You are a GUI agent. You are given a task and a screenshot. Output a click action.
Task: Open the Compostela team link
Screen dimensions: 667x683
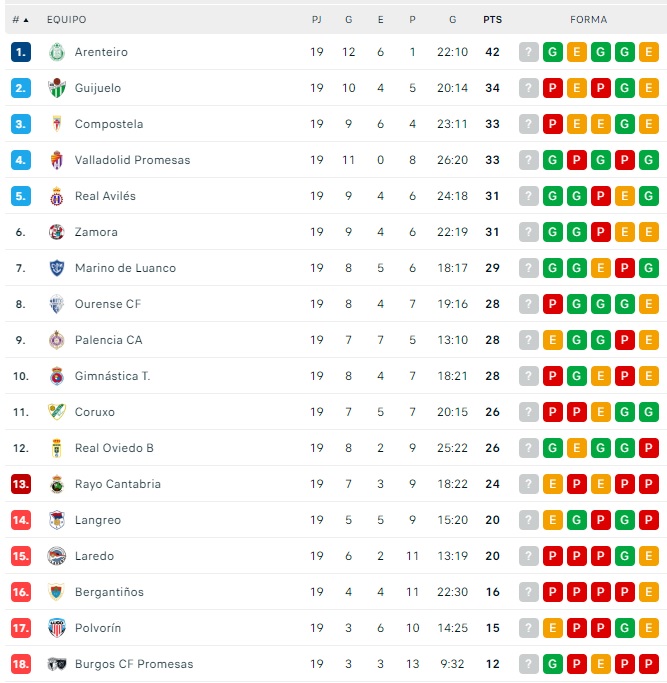click(109, 124)
